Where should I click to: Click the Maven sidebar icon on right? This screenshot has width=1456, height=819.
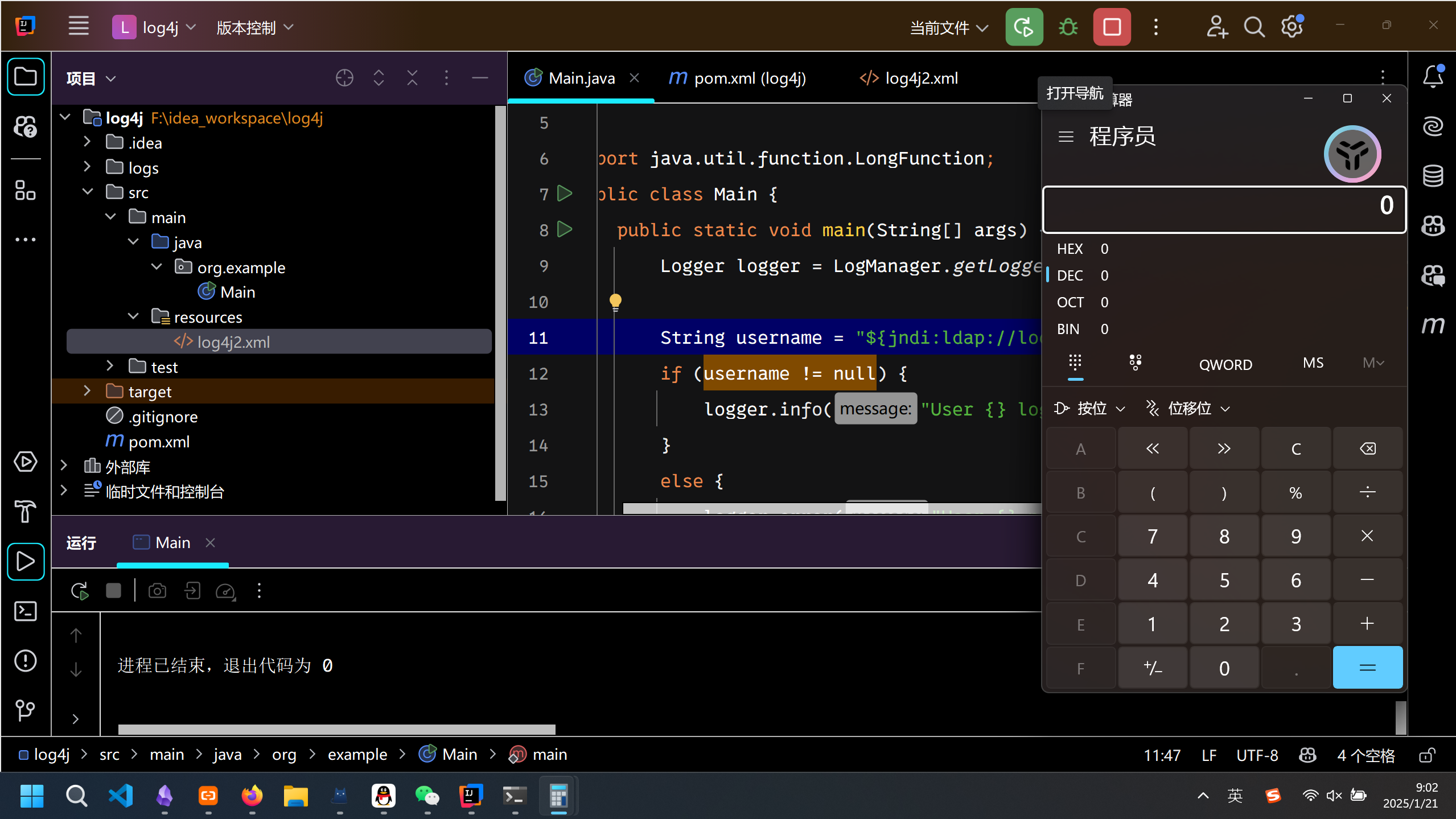1433,325
